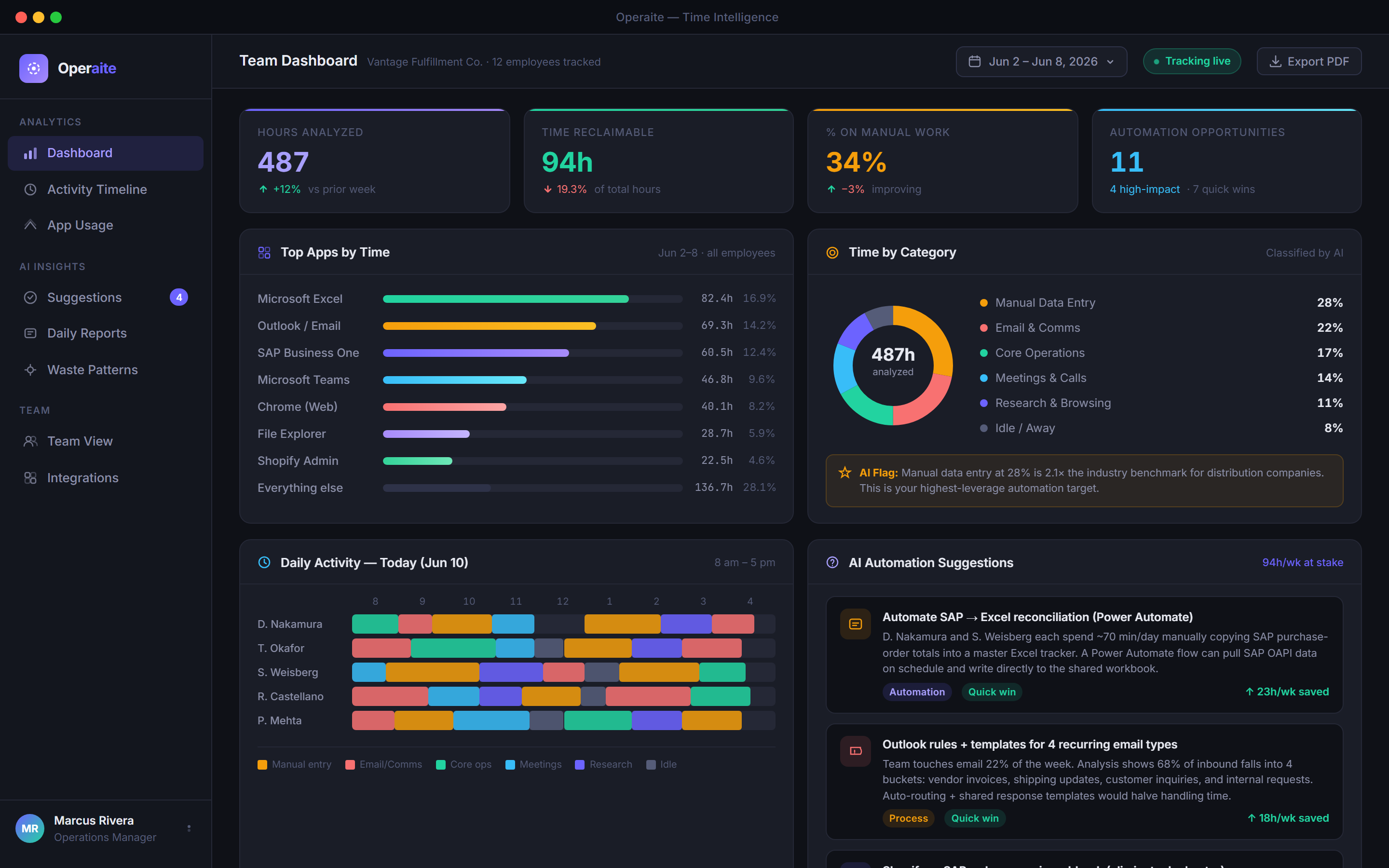This screenshot has height=868, width=1389.
Task: Open Waste Patterns page
Action: [106, 370]
